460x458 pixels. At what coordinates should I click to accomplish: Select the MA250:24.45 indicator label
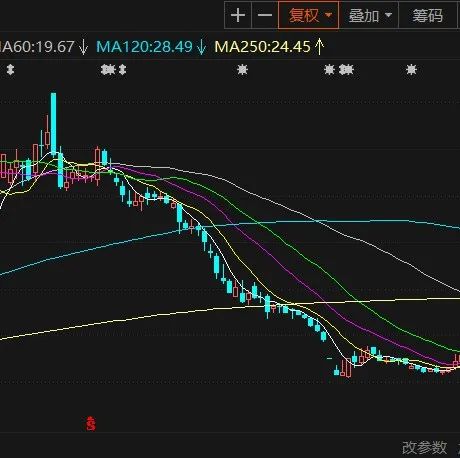click(x=269, y=47)
